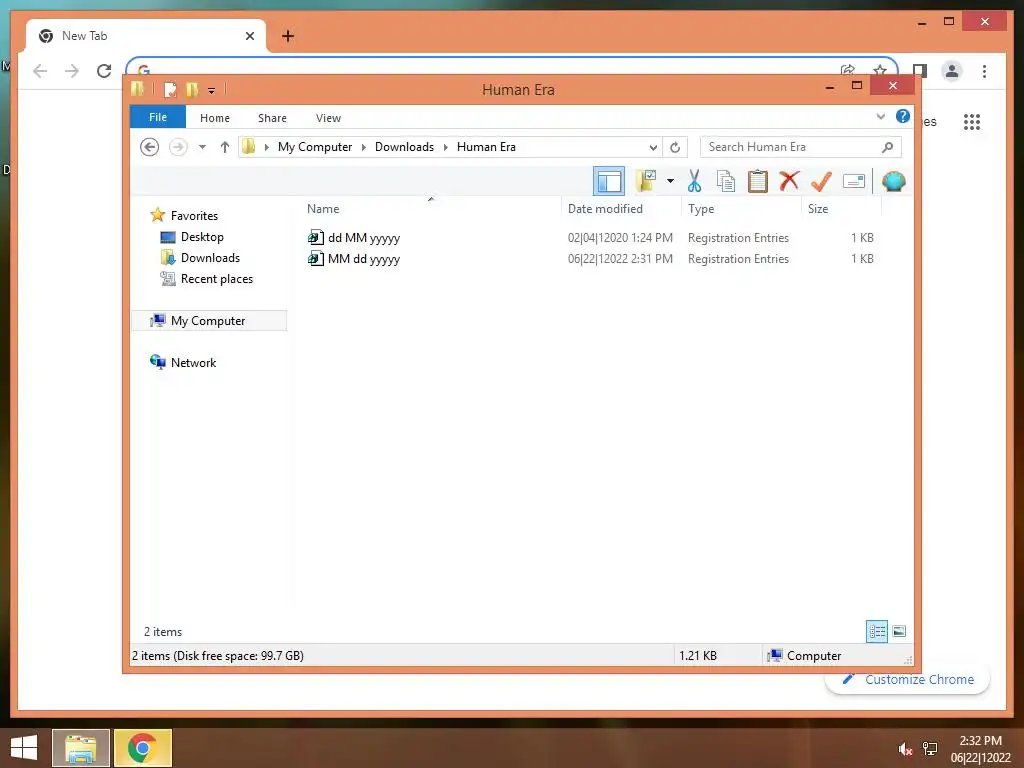The image size is (1024, 768).
Task: Click the date 06|22|12022 2:31 PM
Action: [620, 259]
